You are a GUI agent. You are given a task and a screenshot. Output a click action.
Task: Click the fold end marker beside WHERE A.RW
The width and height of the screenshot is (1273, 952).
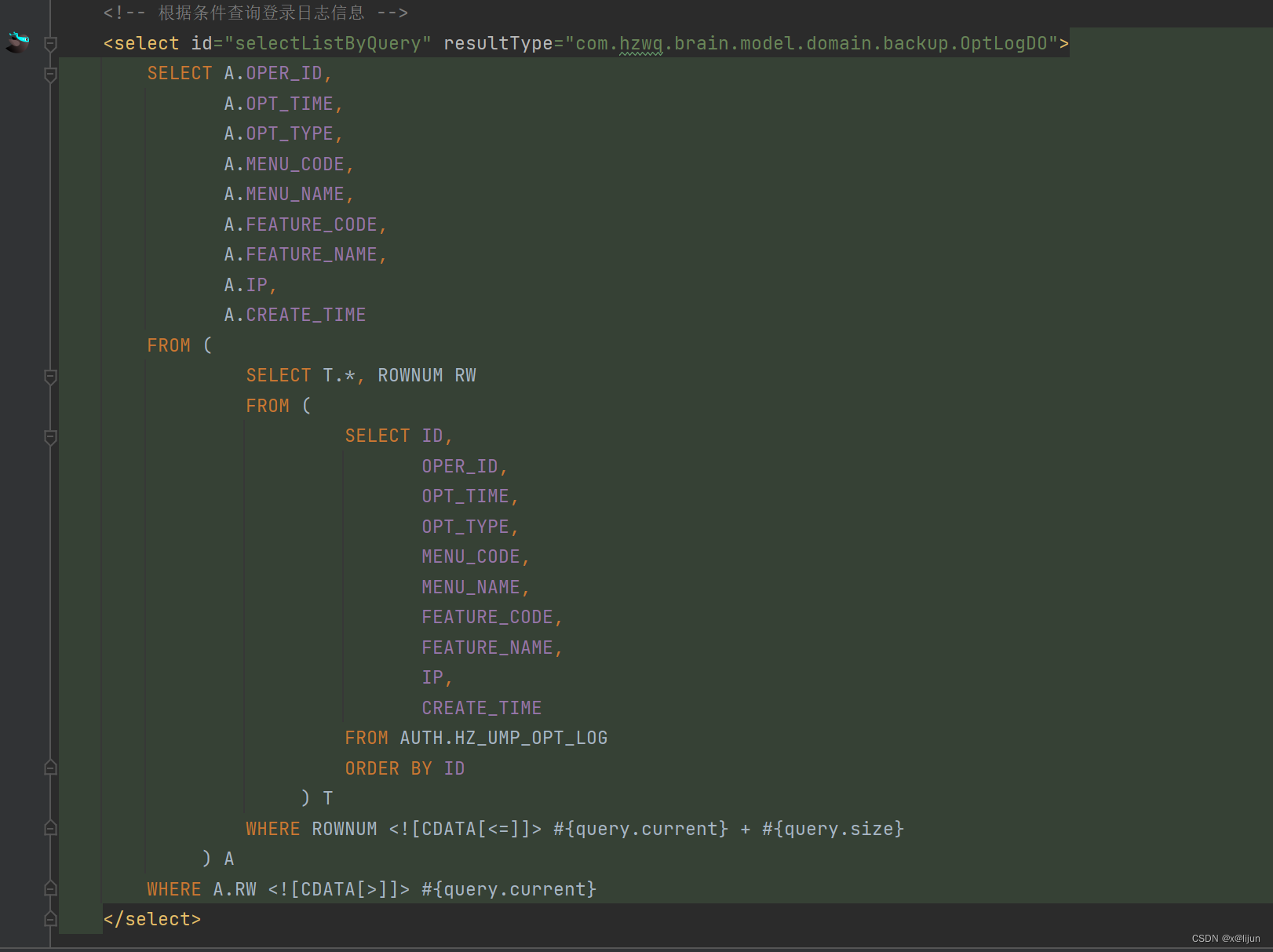(50, 888)
